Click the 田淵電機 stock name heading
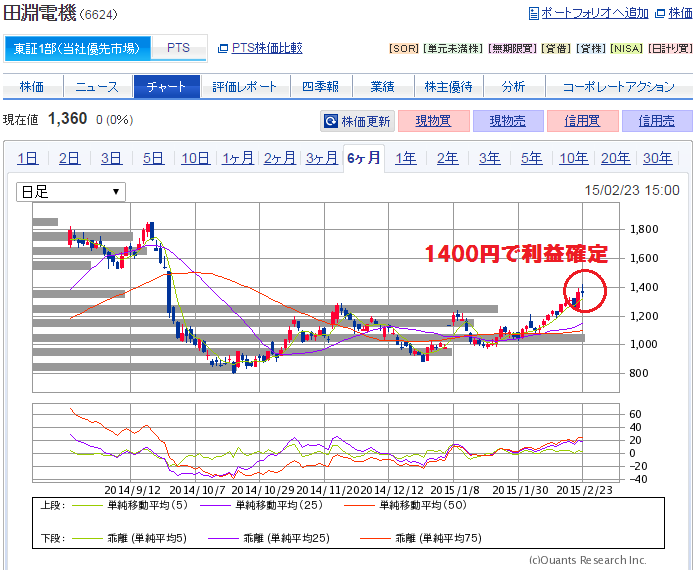This screenshot has width=698, height=570. click(40, 12)
